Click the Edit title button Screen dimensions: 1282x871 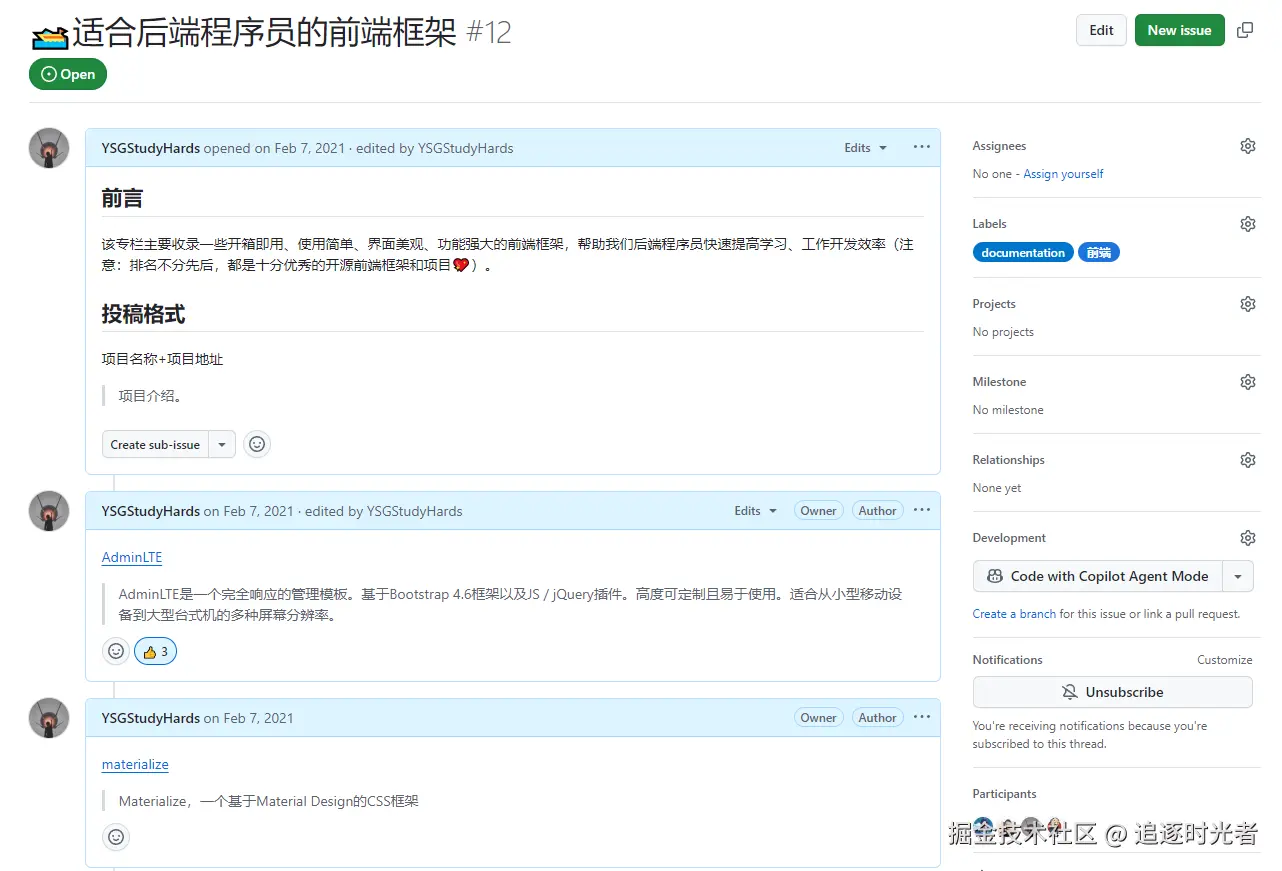point(1101,30)
